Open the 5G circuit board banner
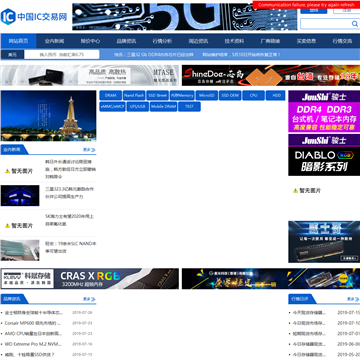The image size is (360, 360). (x=185, y=17)
